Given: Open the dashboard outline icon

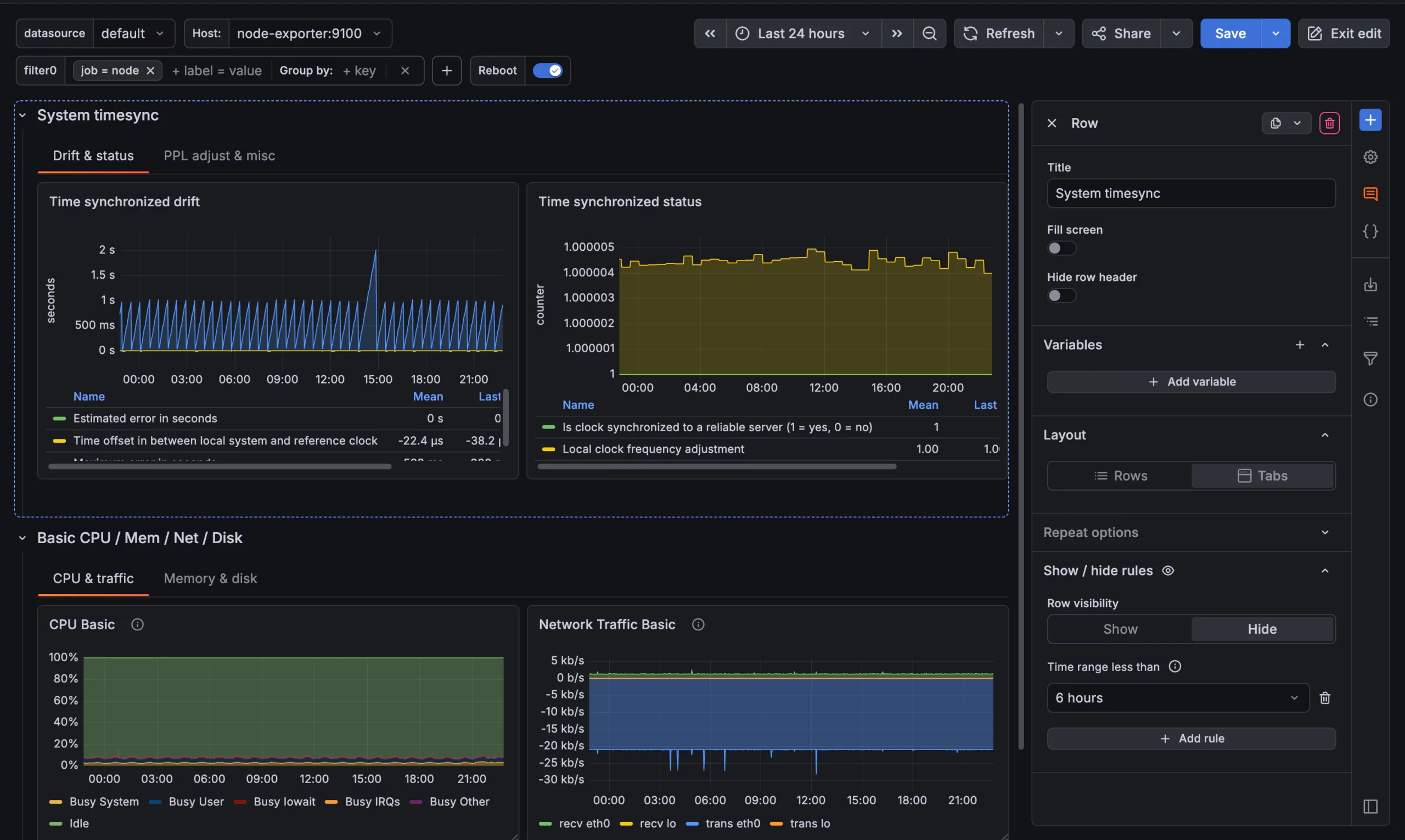Looking at the screenshot, I should [x=1371, y=321].
